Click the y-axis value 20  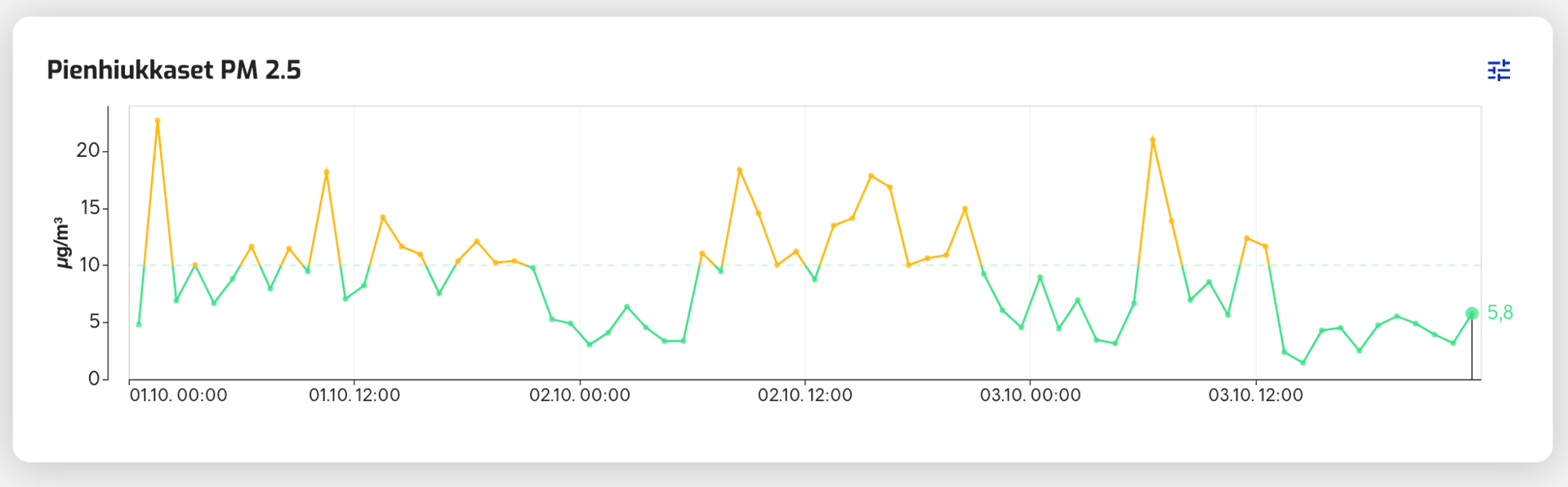pos(87,150)
